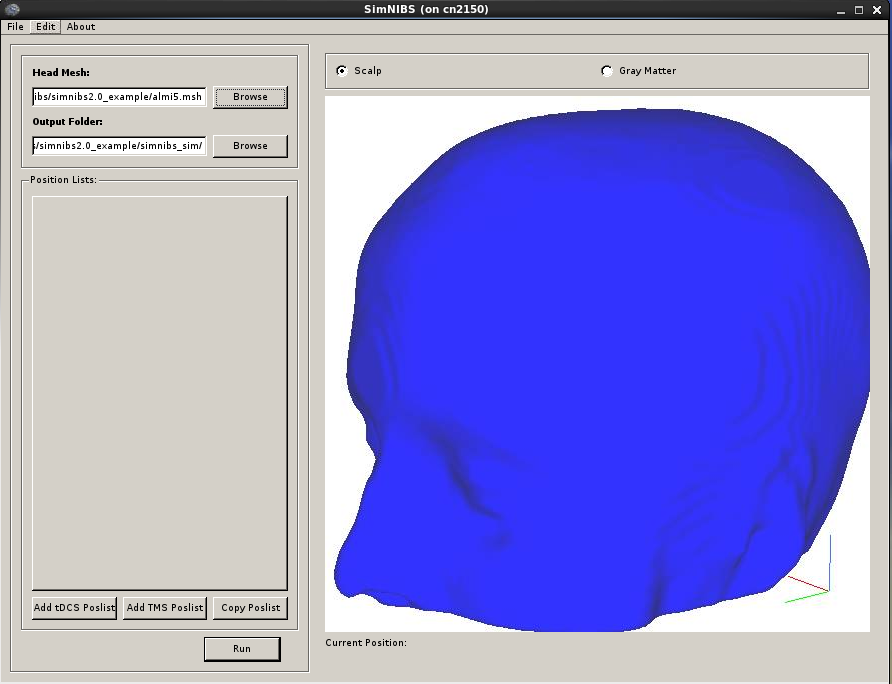Browse for the Output Folder

coord(250,146)
